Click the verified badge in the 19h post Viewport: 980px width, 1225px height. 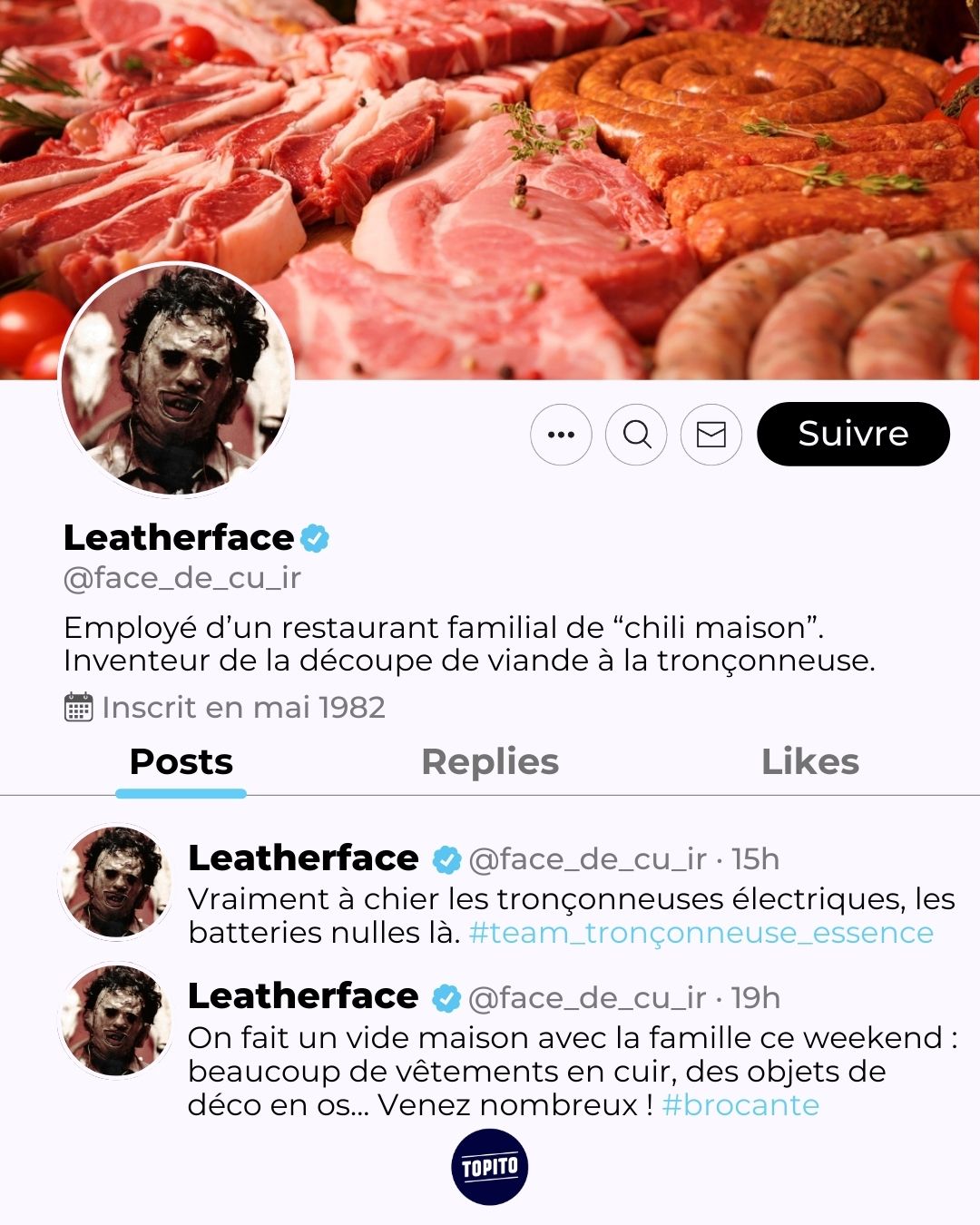[x=446, y=998]
